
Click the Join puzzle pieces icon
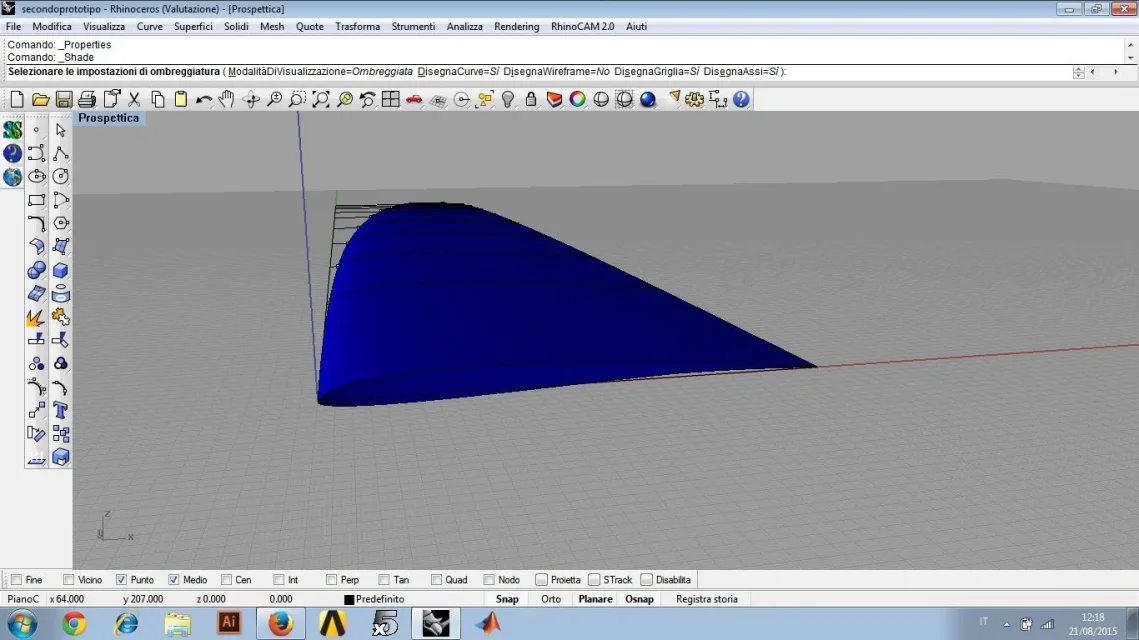click(x=61, y=317)
